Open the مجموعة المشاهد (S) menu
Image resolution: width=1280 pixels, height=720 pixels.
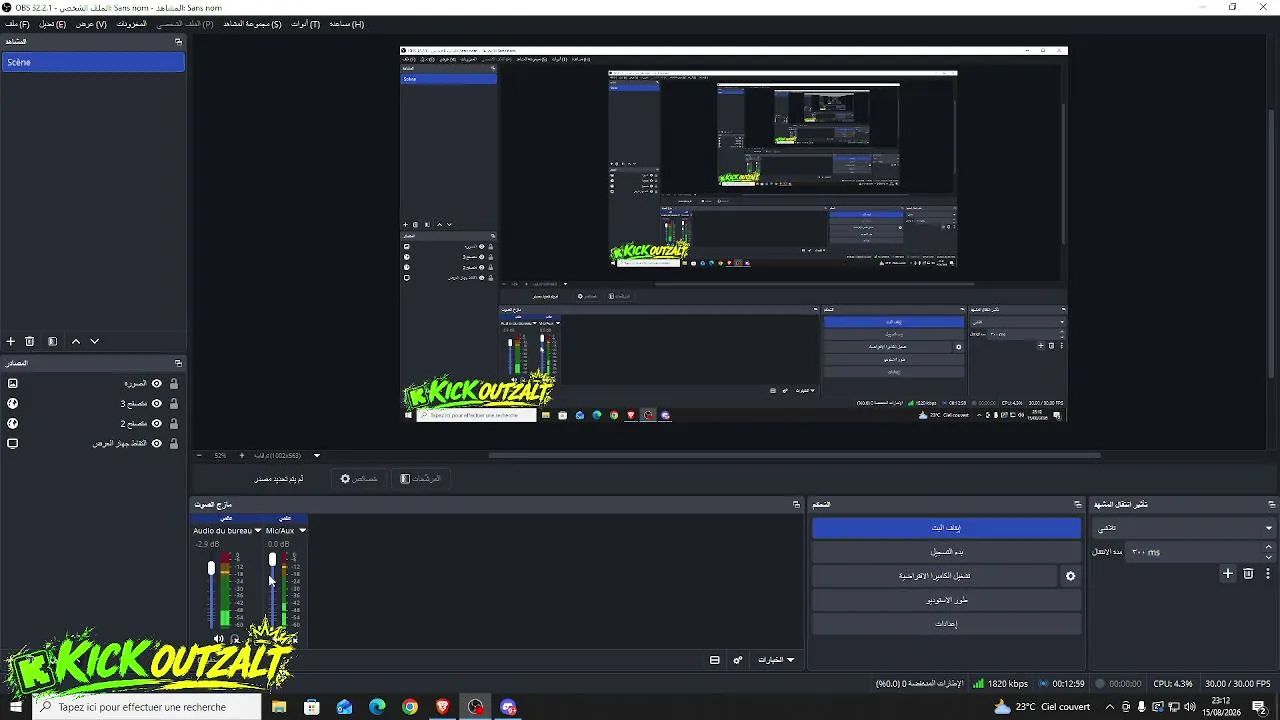tap(252, 24)
